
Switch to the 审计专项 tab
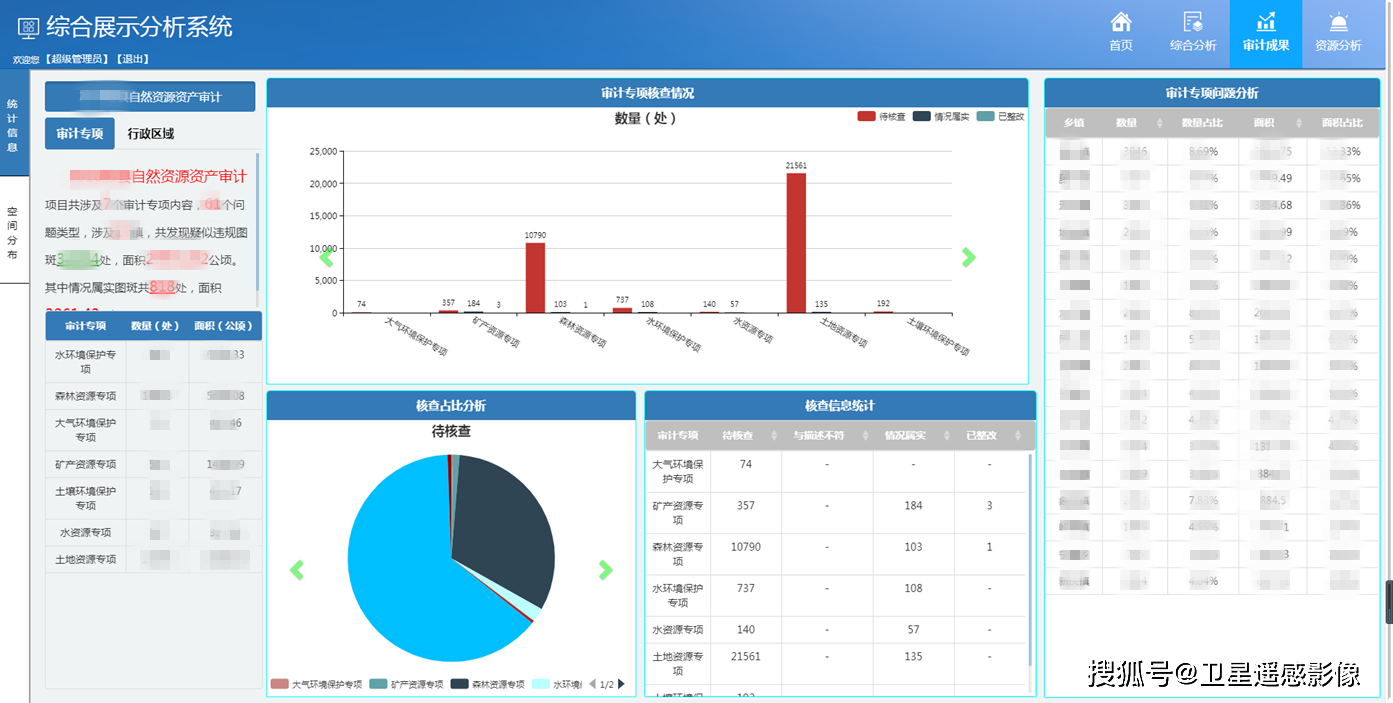(80, 133)
